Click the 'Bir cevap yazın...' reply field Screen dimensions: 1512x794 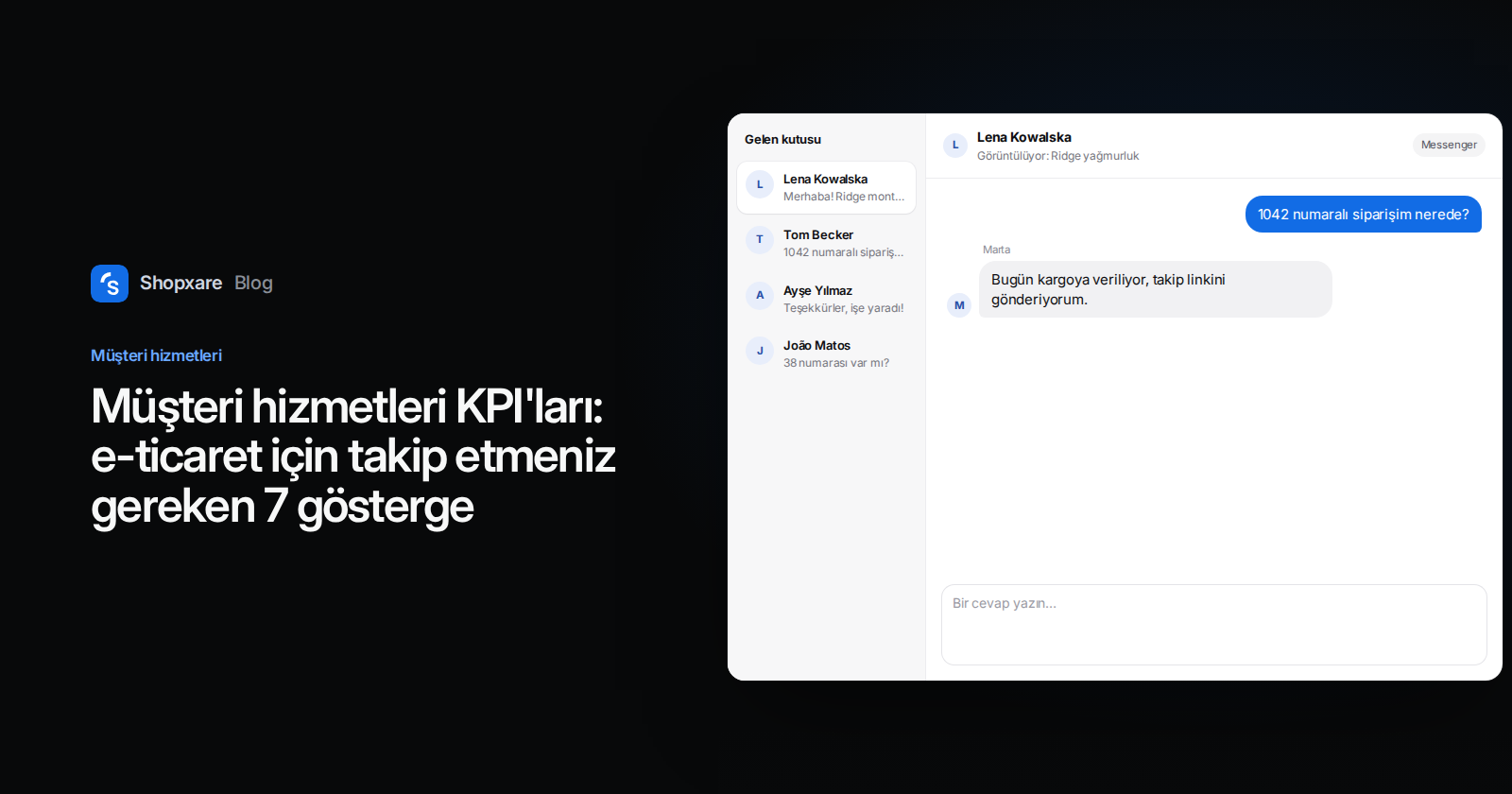(1214, 625)
